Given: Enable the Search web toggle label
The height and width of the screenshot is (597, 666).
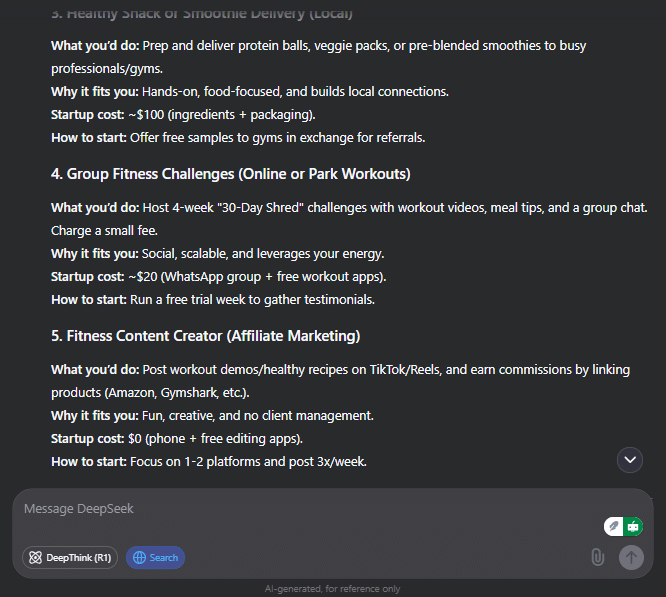Looking at the screenshot, I should 164,558.
